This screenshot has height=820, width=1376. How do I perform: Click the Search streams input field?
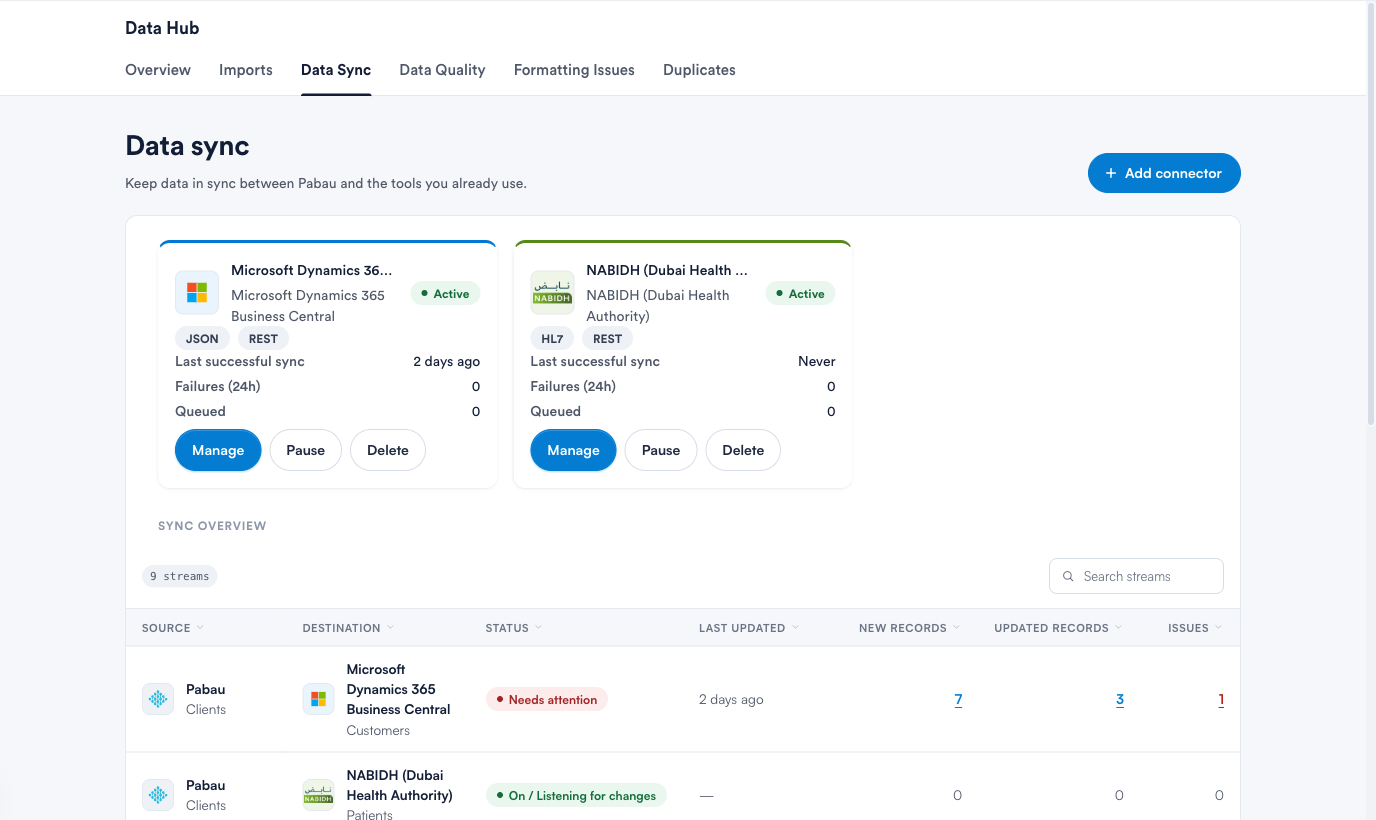click(x=1136, y=576)
